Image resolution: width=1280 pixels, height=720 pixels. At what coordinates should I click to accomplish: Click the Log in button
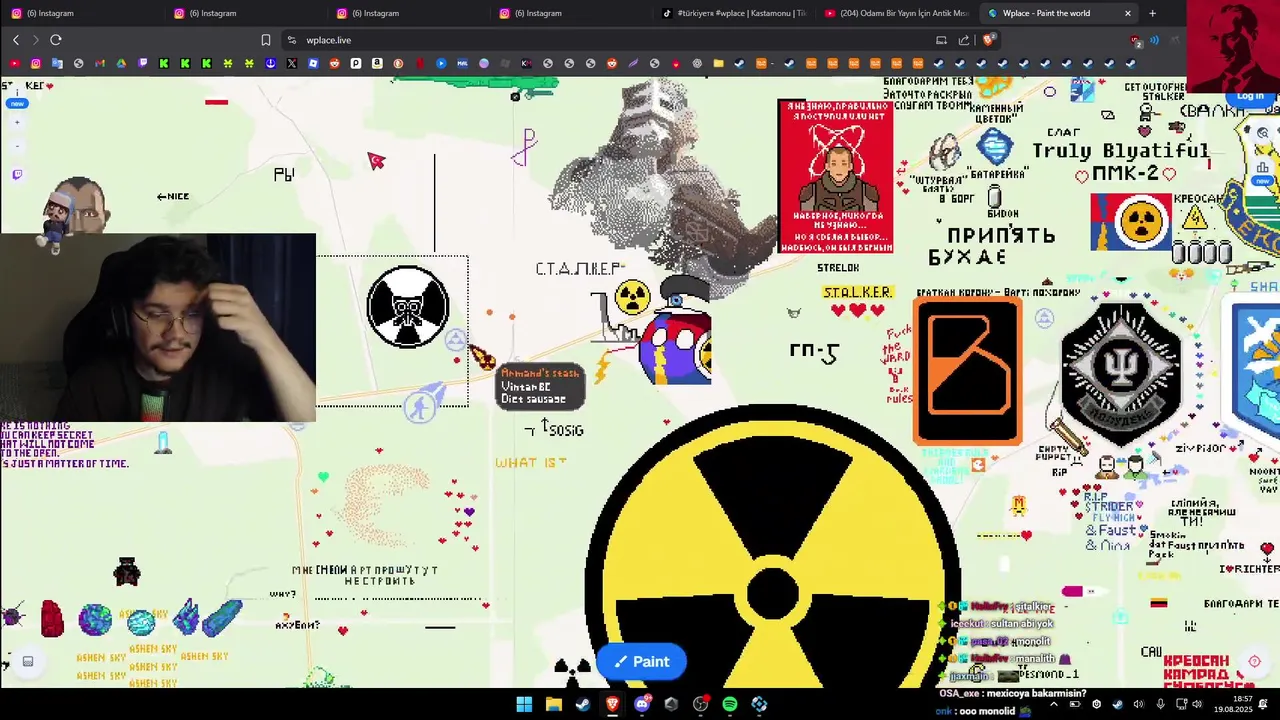pyautogui.click(x=1250, y=96)
